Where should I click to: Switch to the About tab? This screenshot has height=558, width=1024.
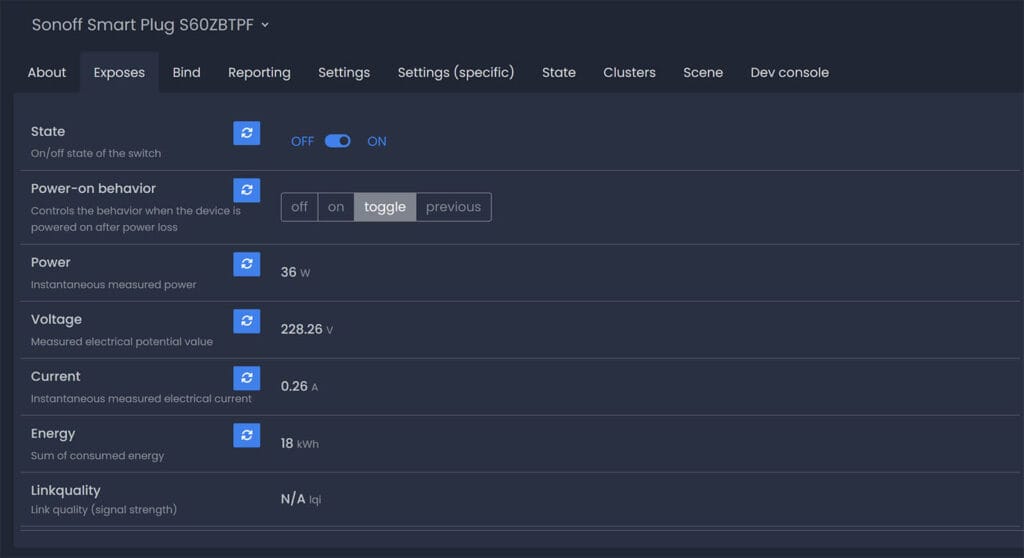(x=46, y=73)
